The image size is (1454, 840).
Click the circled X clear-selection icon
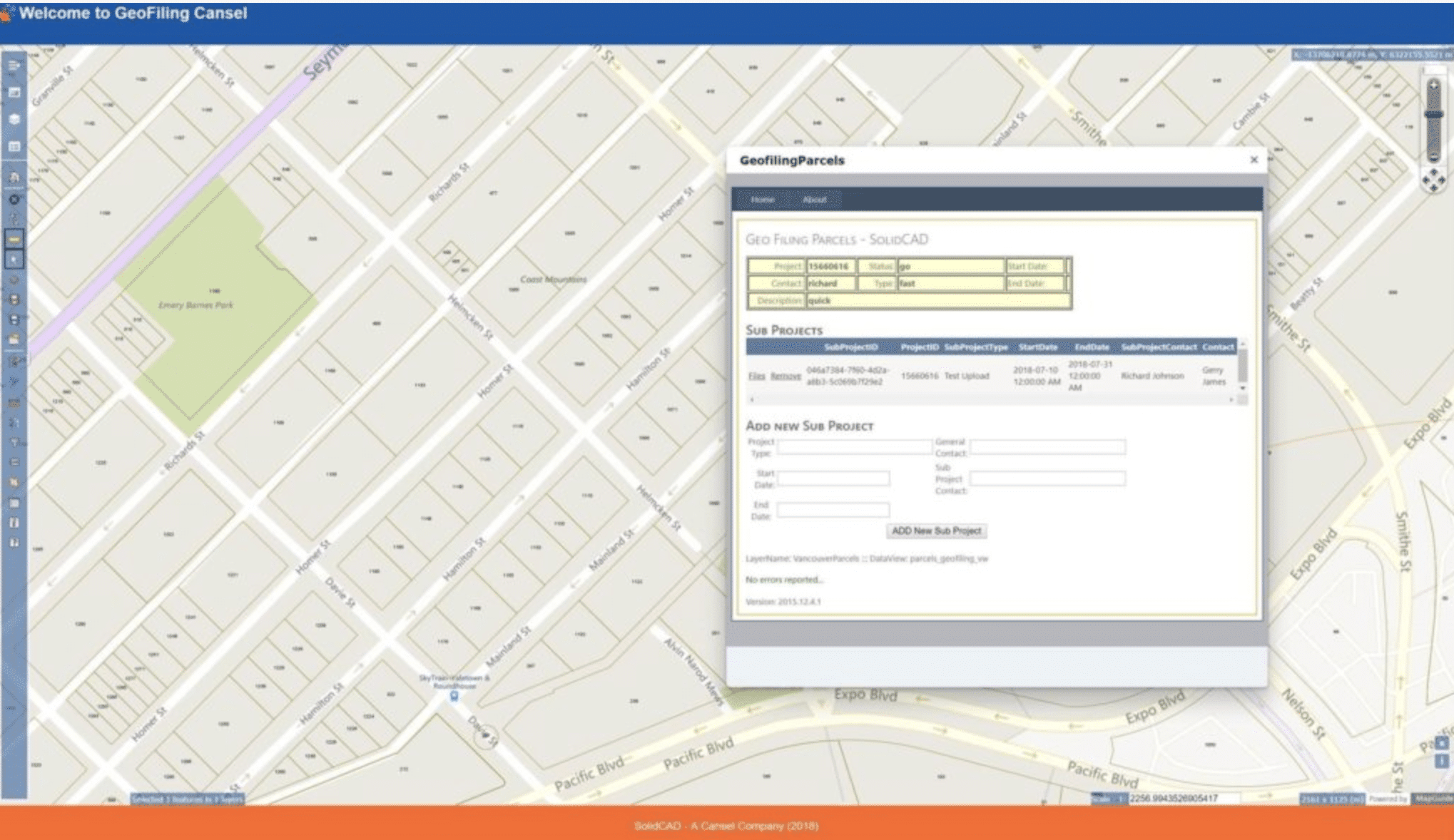[14, 200]
